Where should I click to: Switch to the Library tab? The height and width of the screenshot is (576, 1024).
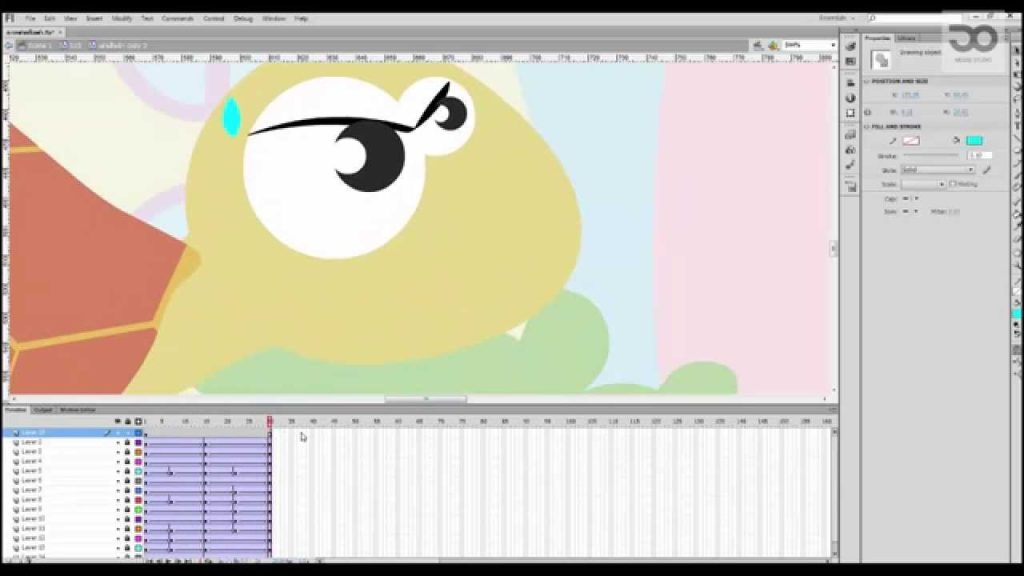906,39
